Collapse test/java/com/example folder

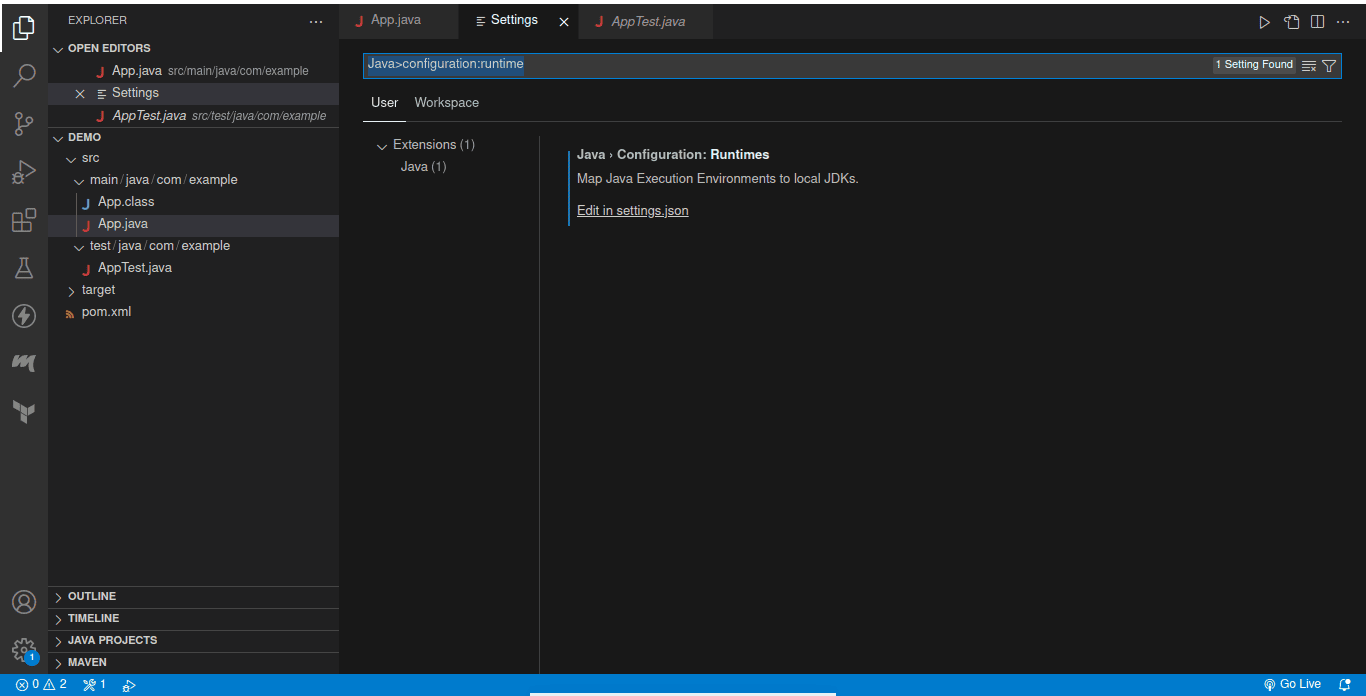coord(80,247)
